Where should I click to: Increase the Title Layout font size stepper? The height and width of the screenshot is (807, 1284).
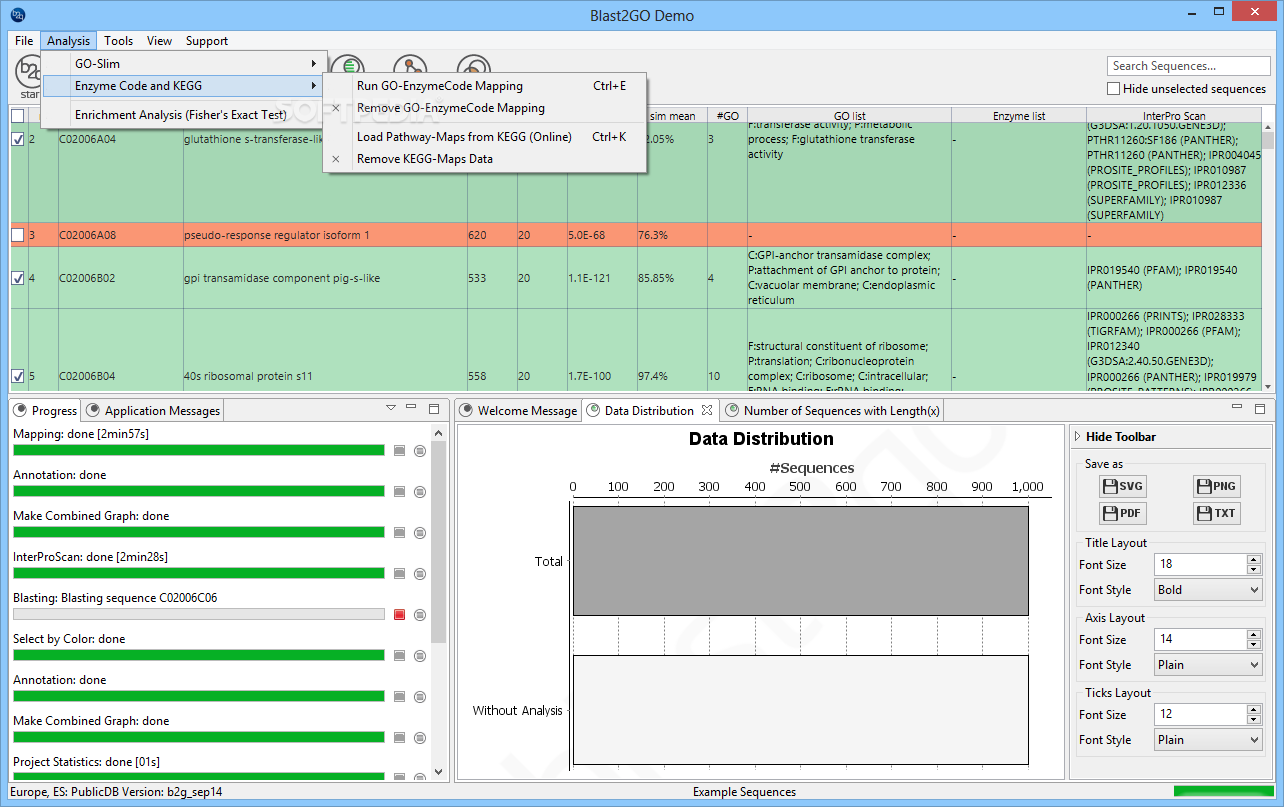[1254, 560]
